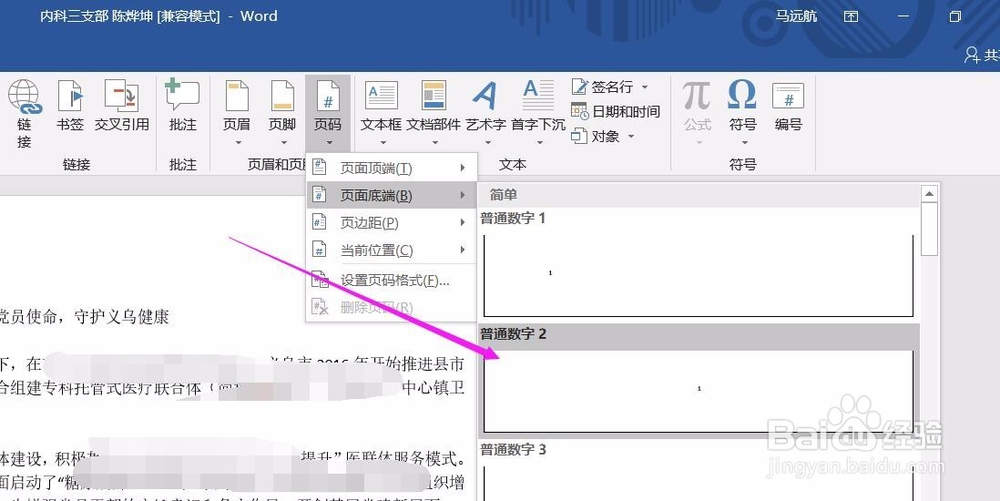Choose 删除页码(R) option
Viewport: 1000px width, 501px height.
point(392,307)
